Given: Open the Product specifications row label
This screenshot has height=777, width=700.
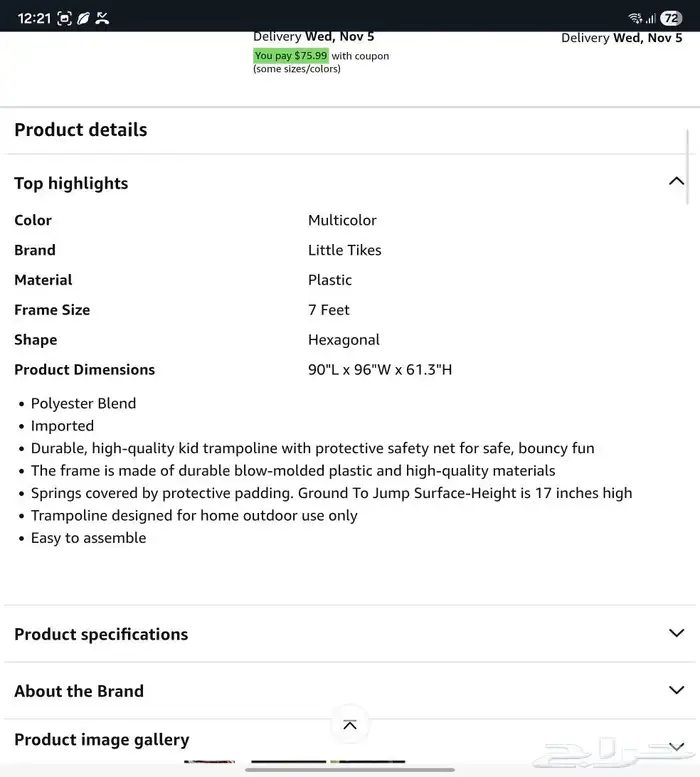Looking at the screenshot, I should click(x=101, y=634).
